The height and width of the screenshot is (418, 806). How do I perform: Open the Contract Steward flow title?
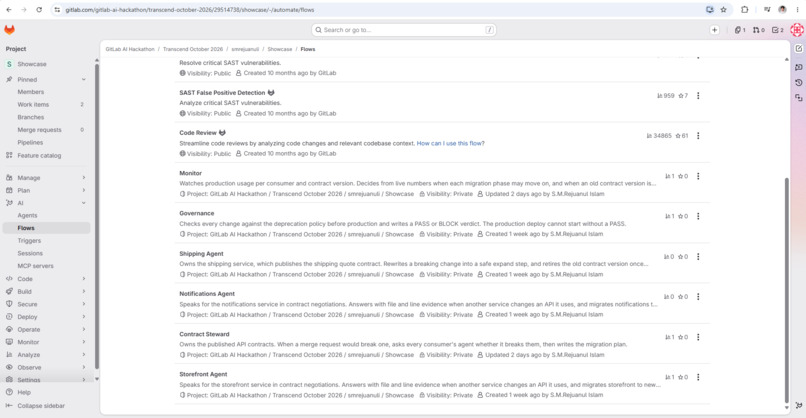point(204,334)
